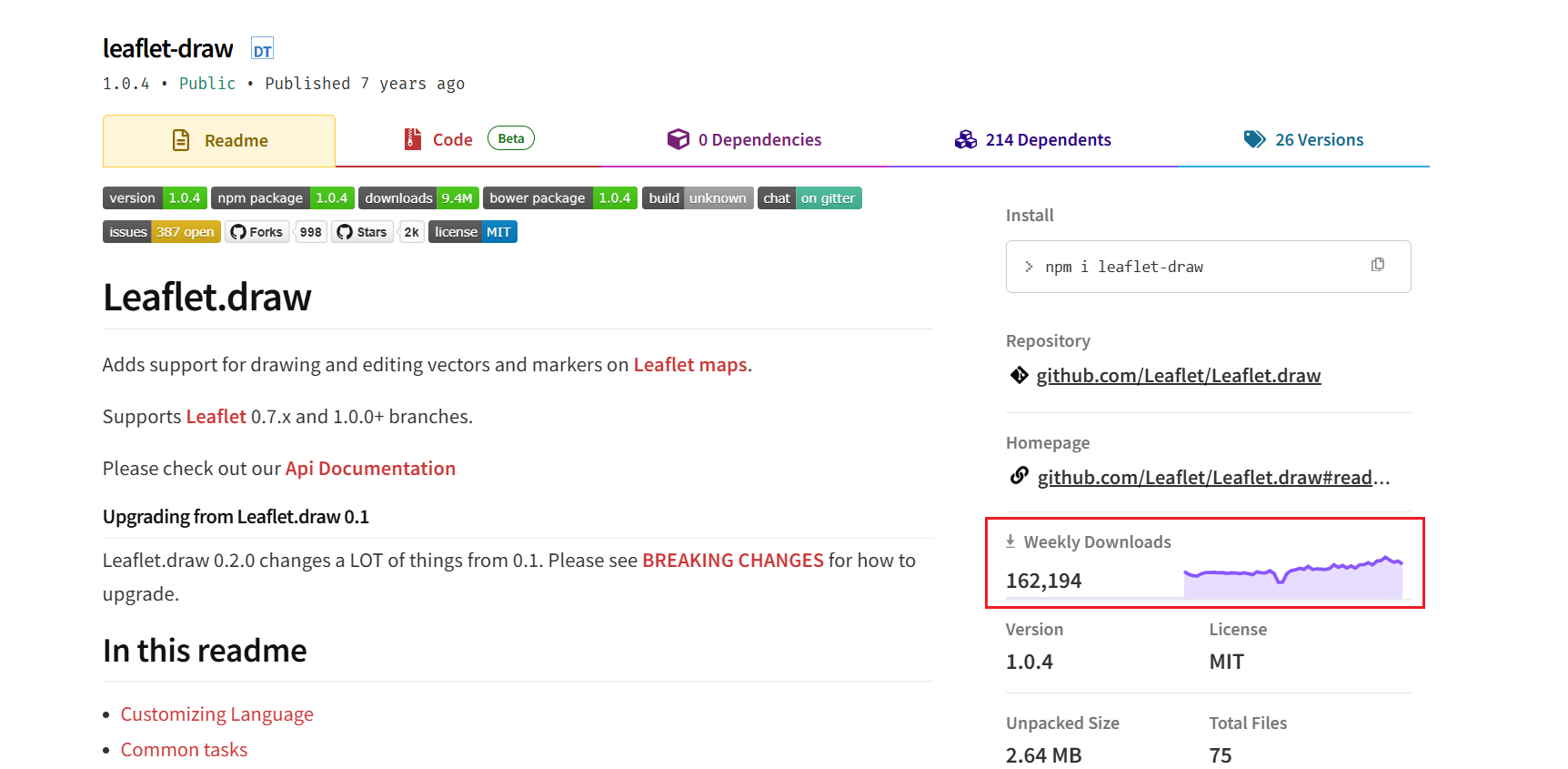Click the GitHub Stars badge

[362, 232]
